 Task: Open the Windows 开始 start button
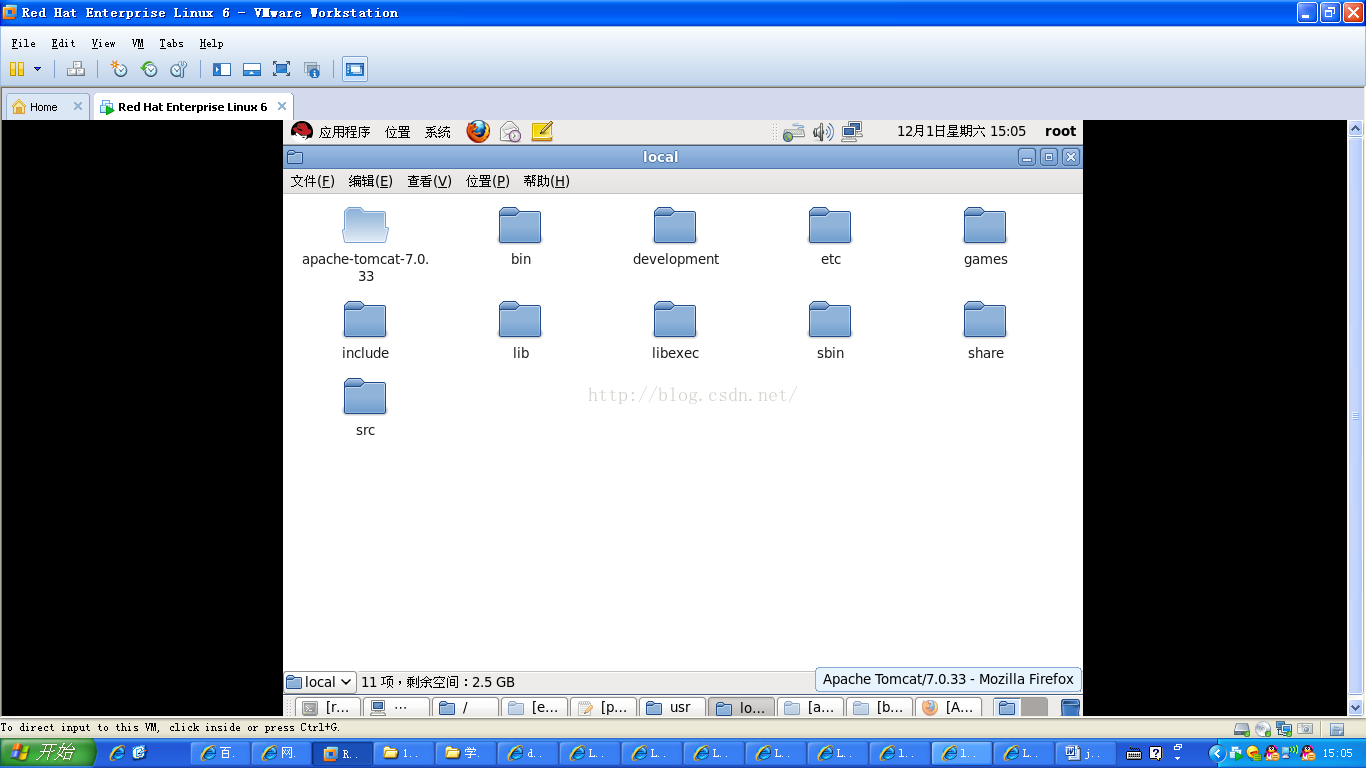48,753
